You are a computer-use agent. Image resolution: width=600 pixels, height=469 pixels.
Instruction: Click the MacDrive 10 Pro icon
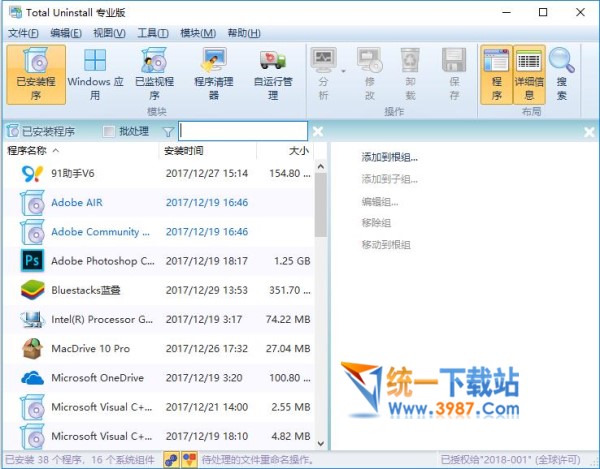click(32, 348)
